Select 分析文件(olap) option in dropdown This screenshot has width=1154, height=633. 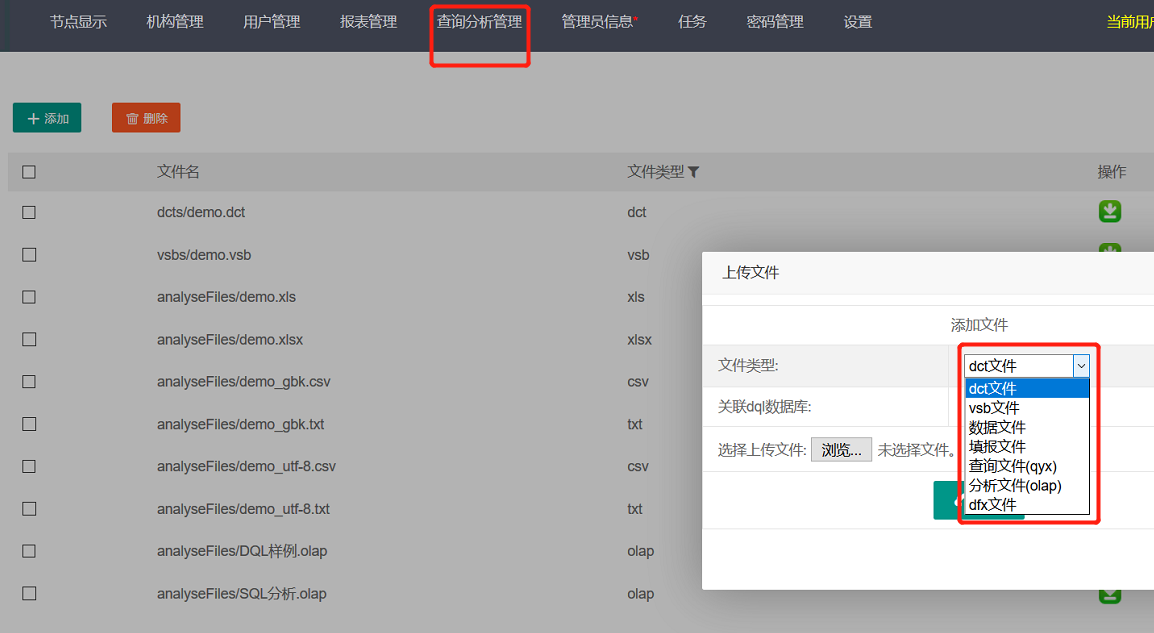(1027, 486)
